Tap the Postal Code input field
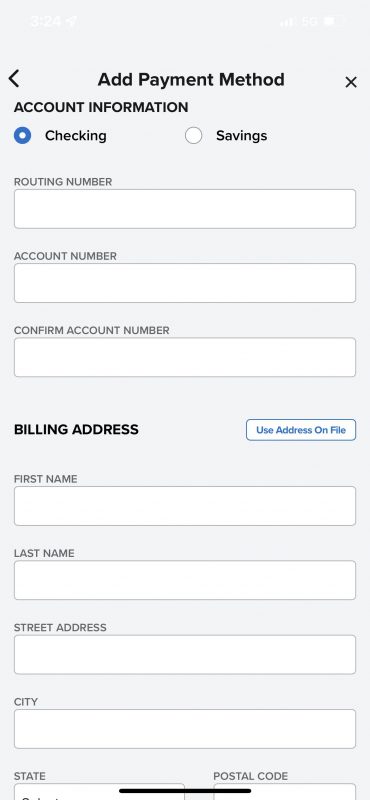Screen dimensions: 370x800 [x=285, y=792]
